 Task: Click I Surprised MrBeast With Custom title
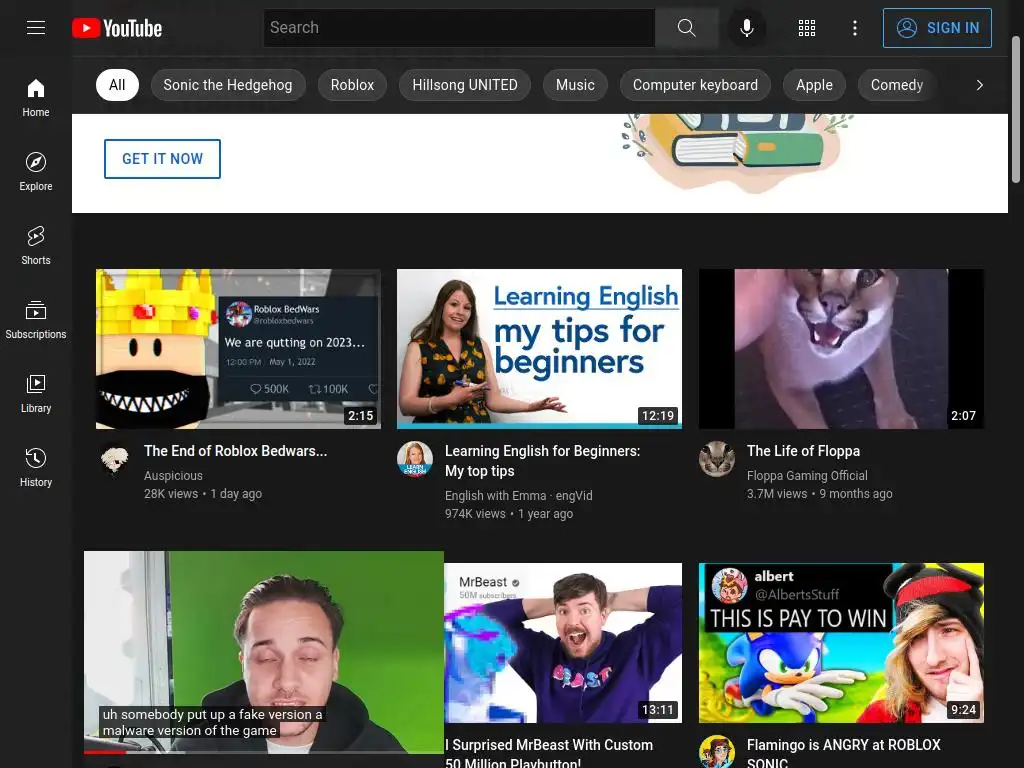click(x=549, y=752)
